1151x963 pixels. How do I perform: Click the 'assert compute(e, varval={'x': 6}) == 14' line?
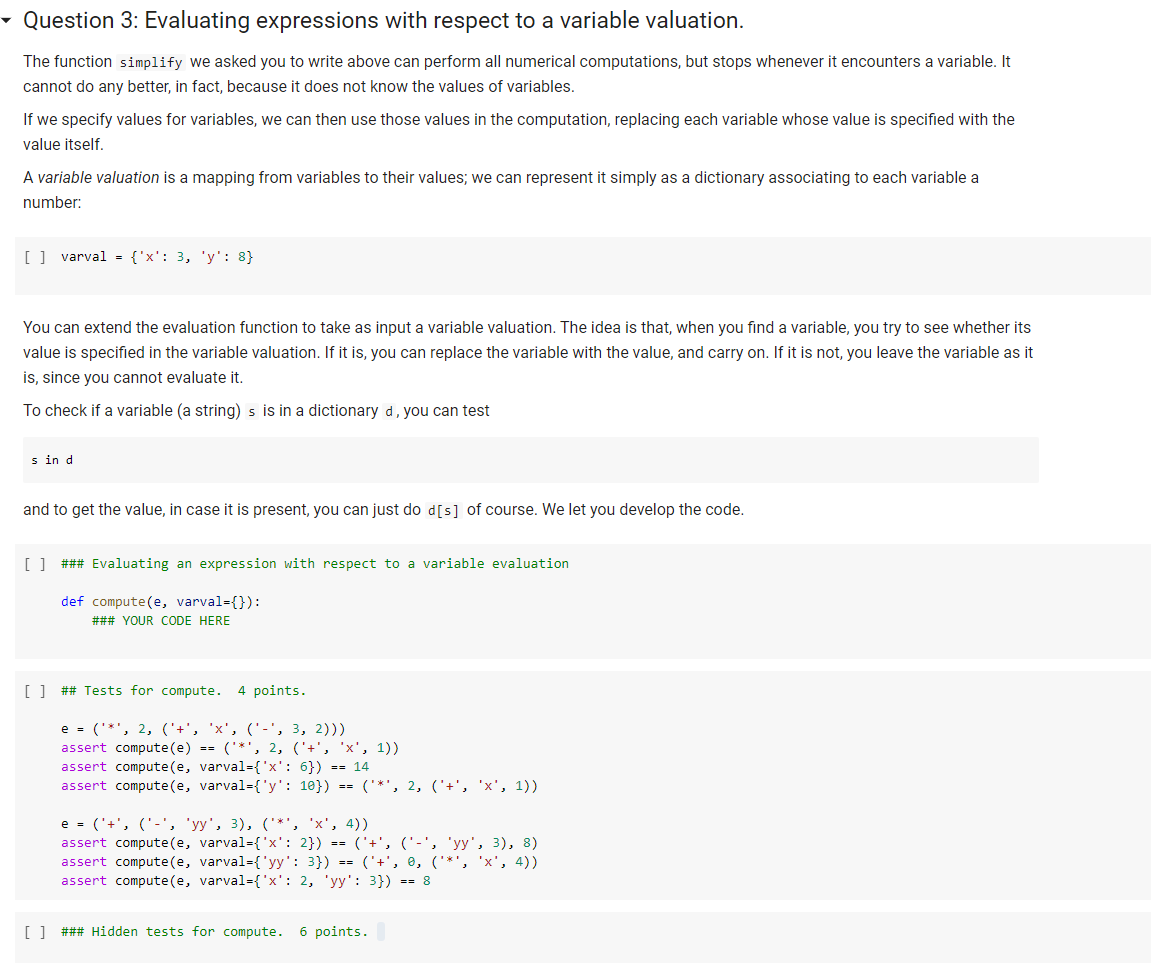(x=215, y=767)
